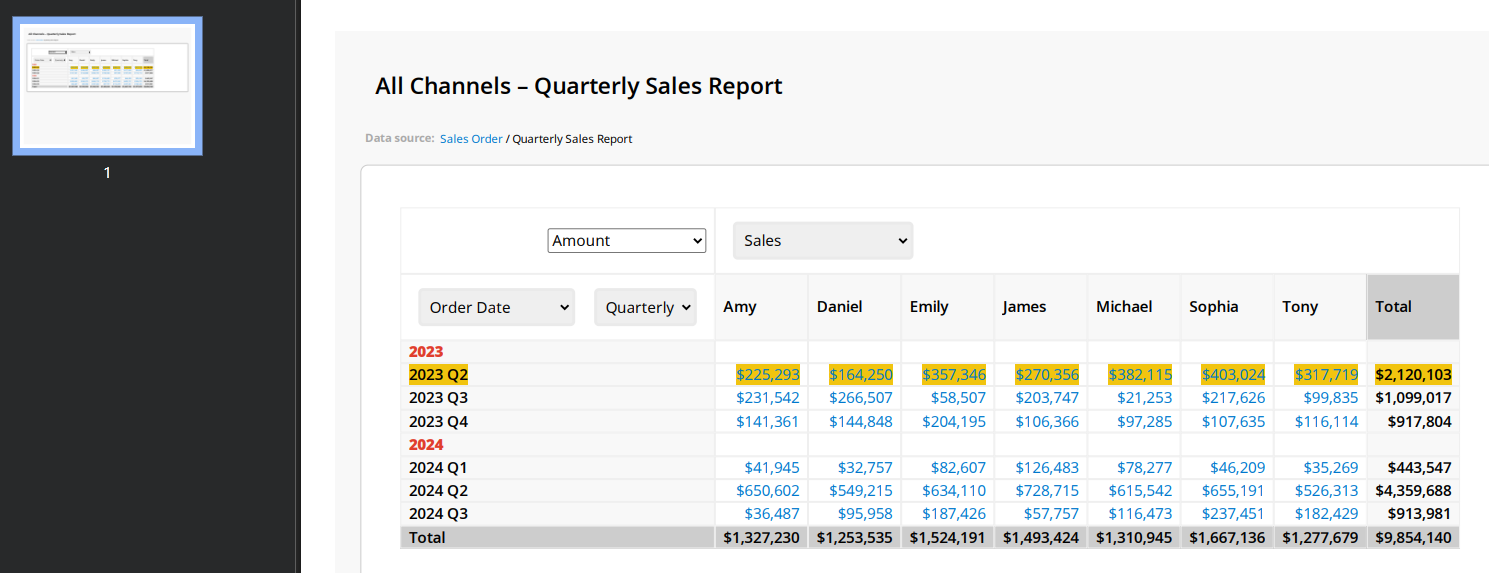Viewport: 1489px width, 573px height.
Task: Click the James column header
Action: coord(1024,307)
